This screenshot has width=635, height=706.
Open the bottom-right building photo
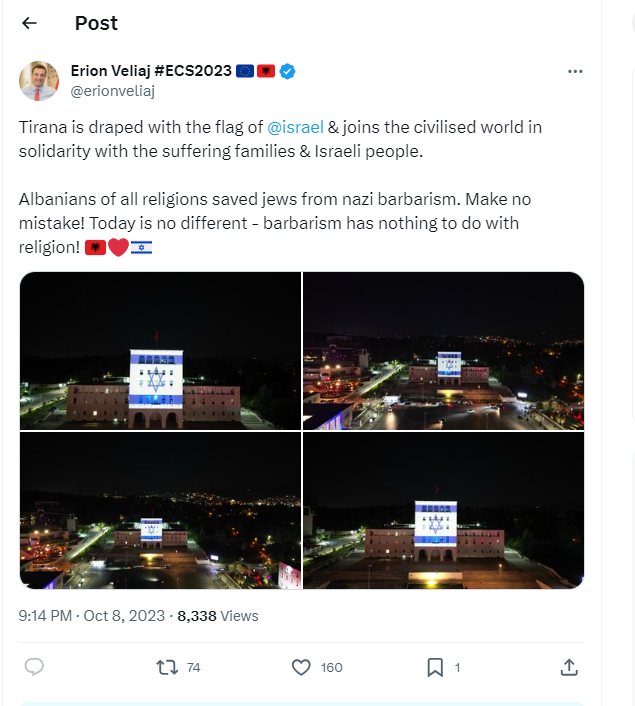pos(443,510)
